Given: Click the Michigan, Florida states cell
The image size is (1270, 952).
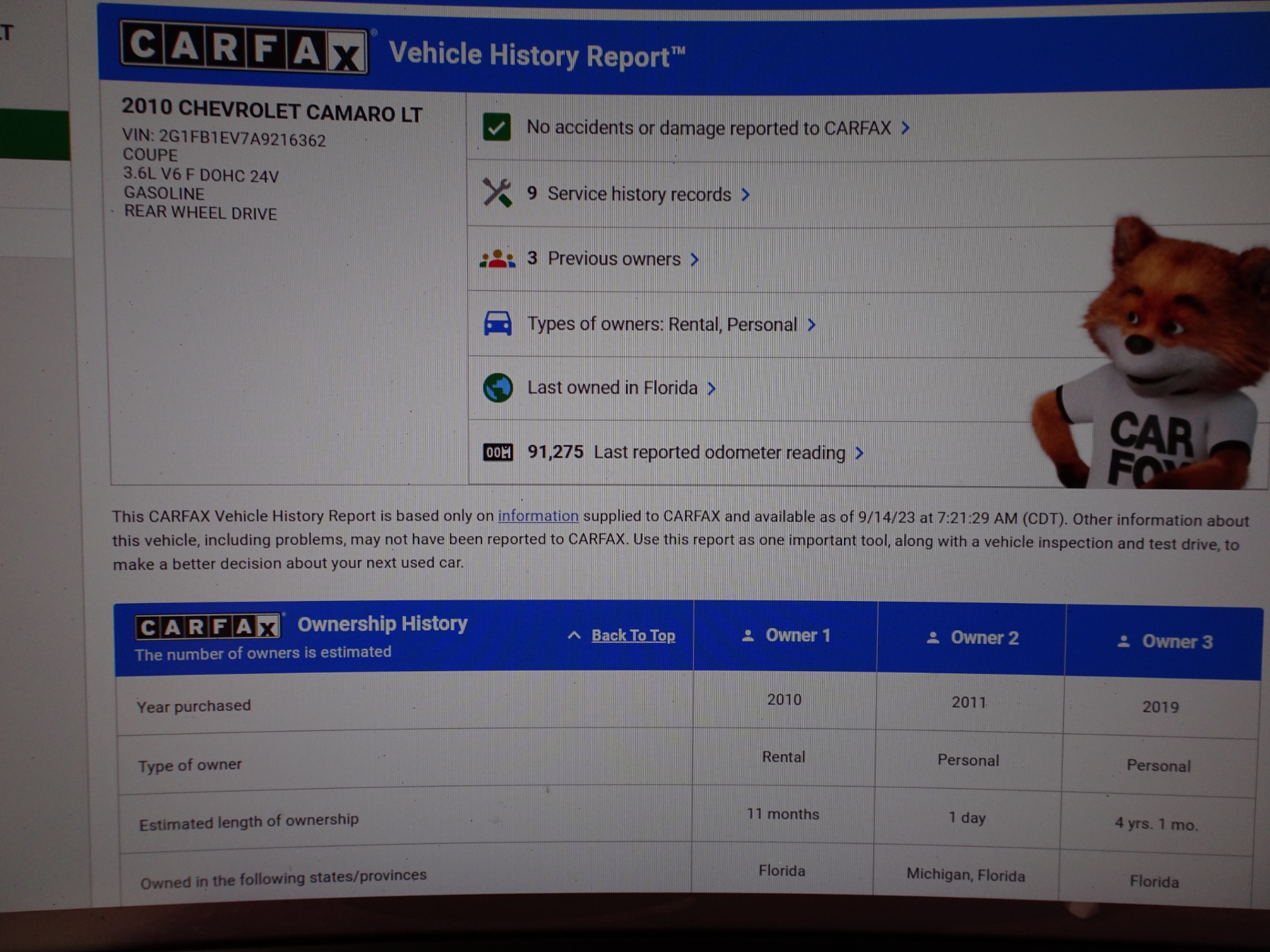Looking at the screenshot, I should 965,875.
